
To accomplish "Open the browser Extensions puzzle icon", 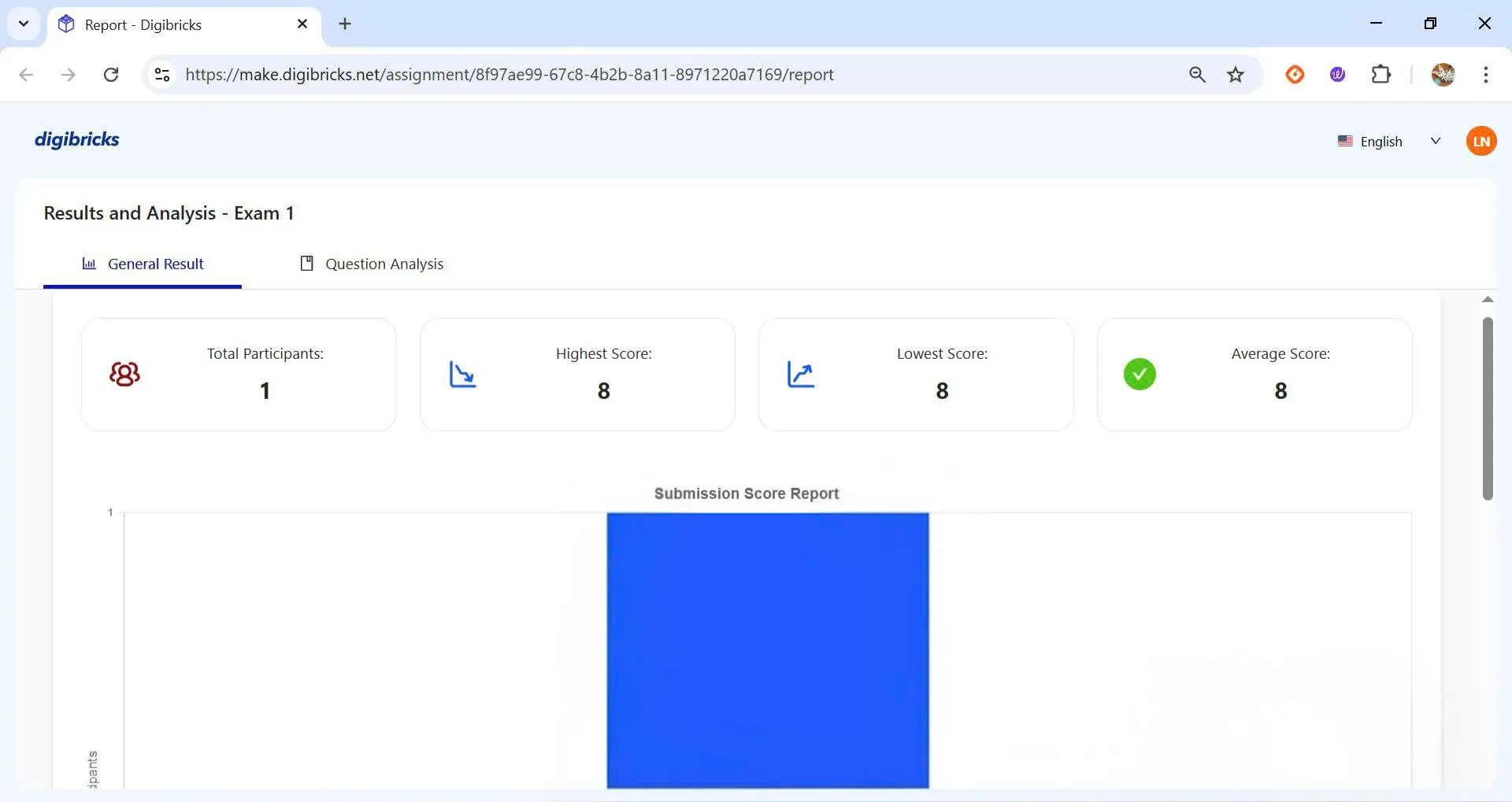I will pos(1380,75).
